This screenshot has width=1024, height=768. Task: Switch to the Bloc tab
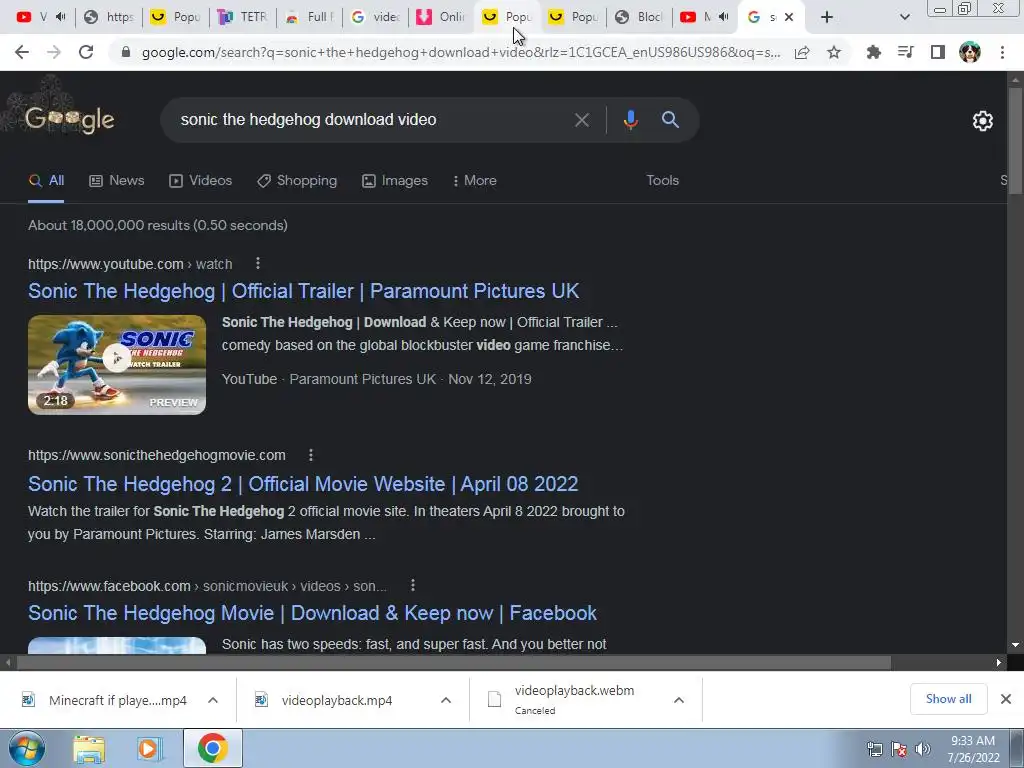(x=639, y=17)
